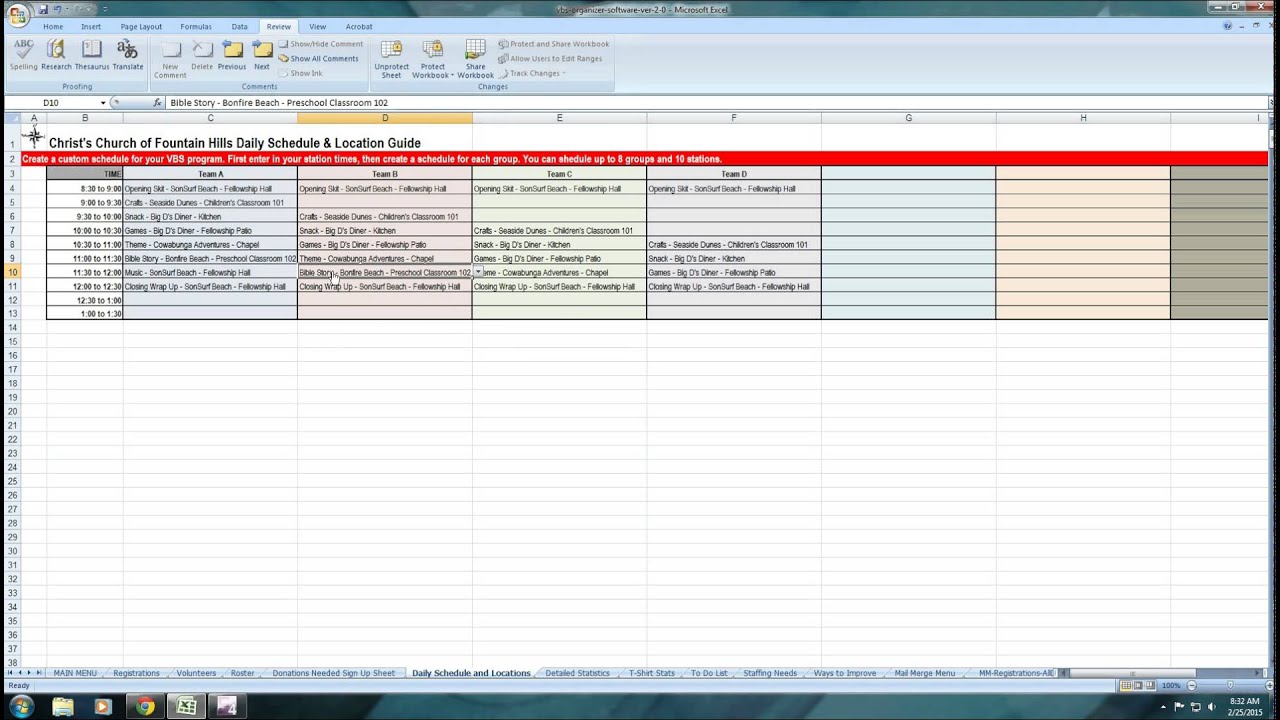
Task: Switch to Roster sheet tab
Action: pyautogui.click(x=242, y=673)
